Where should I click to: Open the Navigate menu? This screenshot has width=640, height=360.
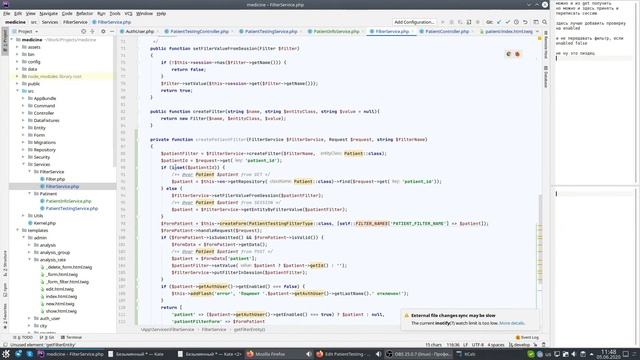[x=49, y=13]
